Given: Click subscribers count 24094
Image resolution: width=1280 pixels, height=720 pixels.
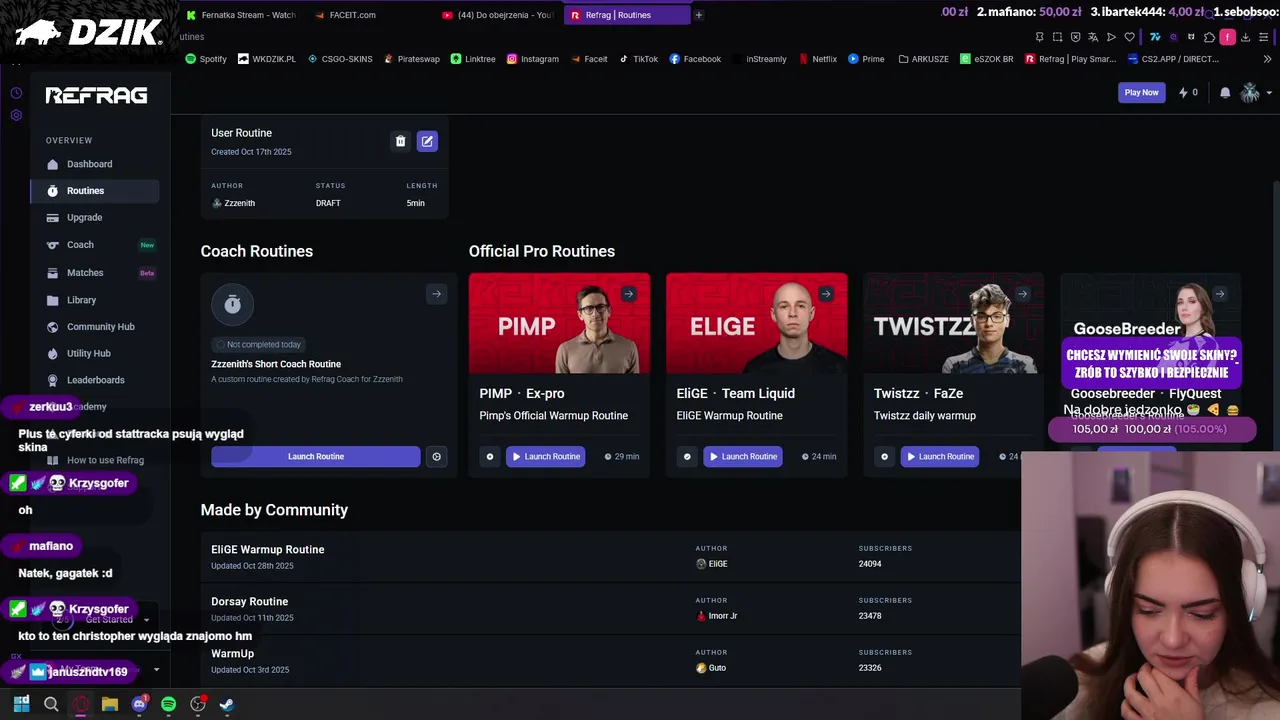Looking at the screenshot, I should (870, 564).
